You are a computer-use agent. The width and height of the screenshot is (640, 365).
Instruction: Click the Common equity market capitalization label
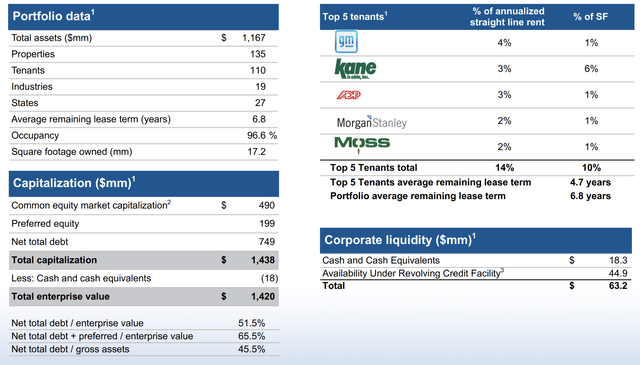click(91, 205)
